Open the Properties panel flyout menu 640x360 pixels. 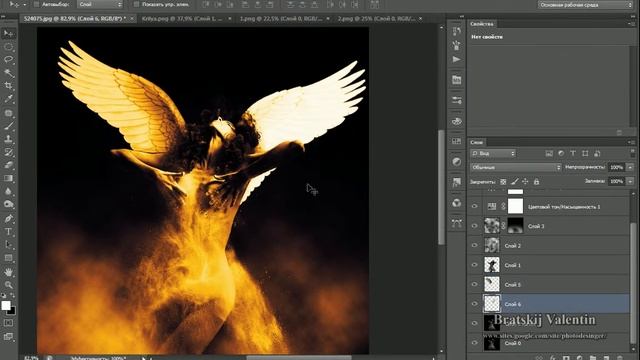[631, 24]
